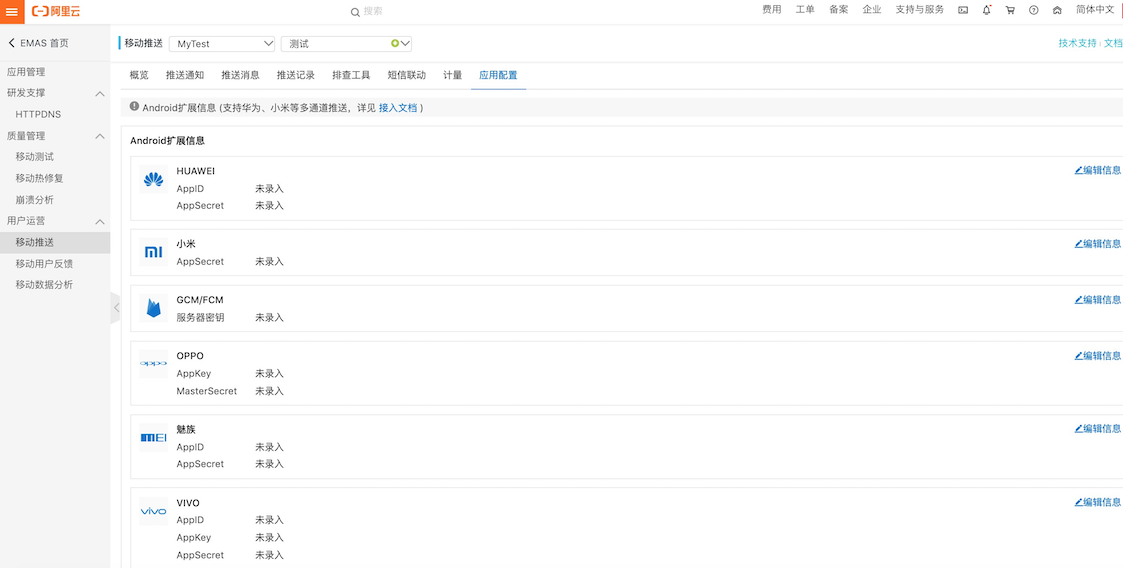Open 移动测试 in sidebar
Screen dimensions: 1123x568
click(34, 157)
